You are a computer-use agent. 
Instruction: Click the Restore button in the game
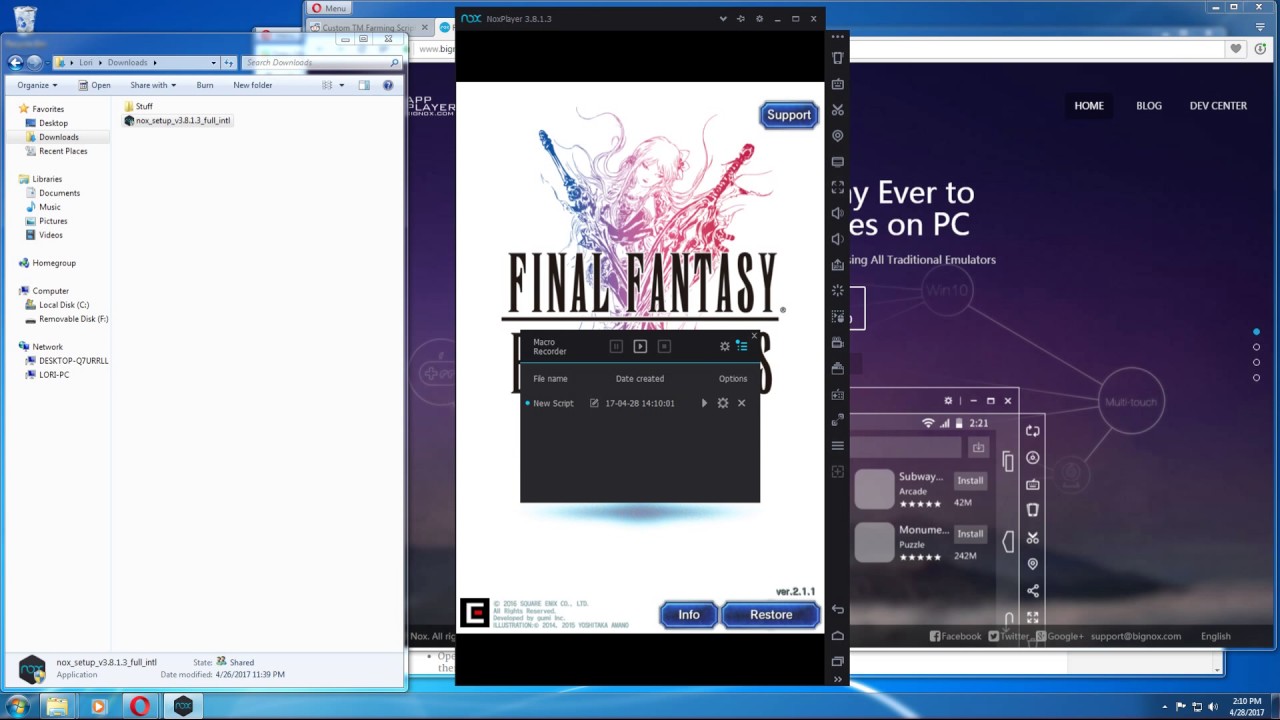(x=771, y=615)
